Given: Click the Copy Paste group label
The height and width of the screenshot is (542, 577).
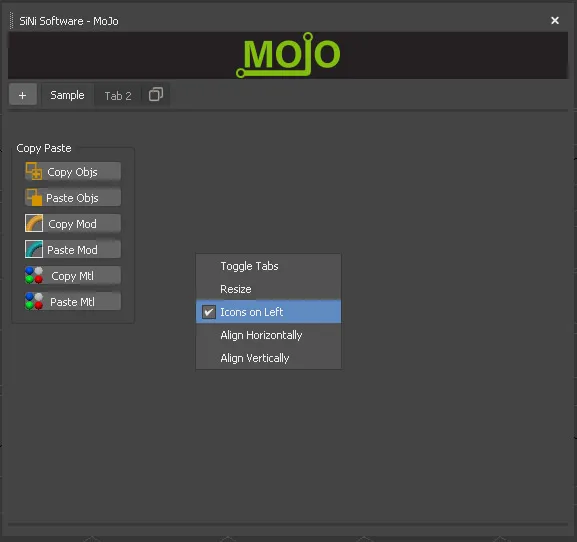Looking at the screenshot, I should coord(44,148).
